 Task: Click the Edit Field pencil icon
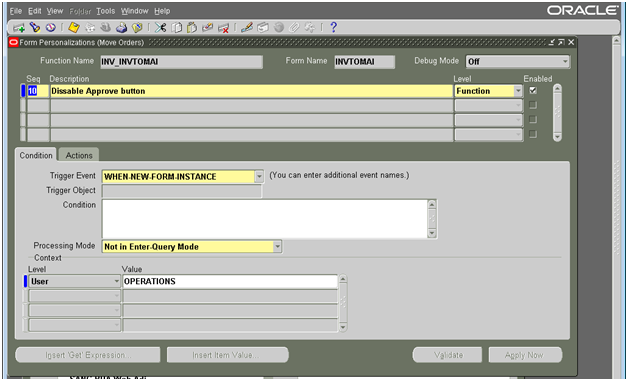[x=247, y=28]
